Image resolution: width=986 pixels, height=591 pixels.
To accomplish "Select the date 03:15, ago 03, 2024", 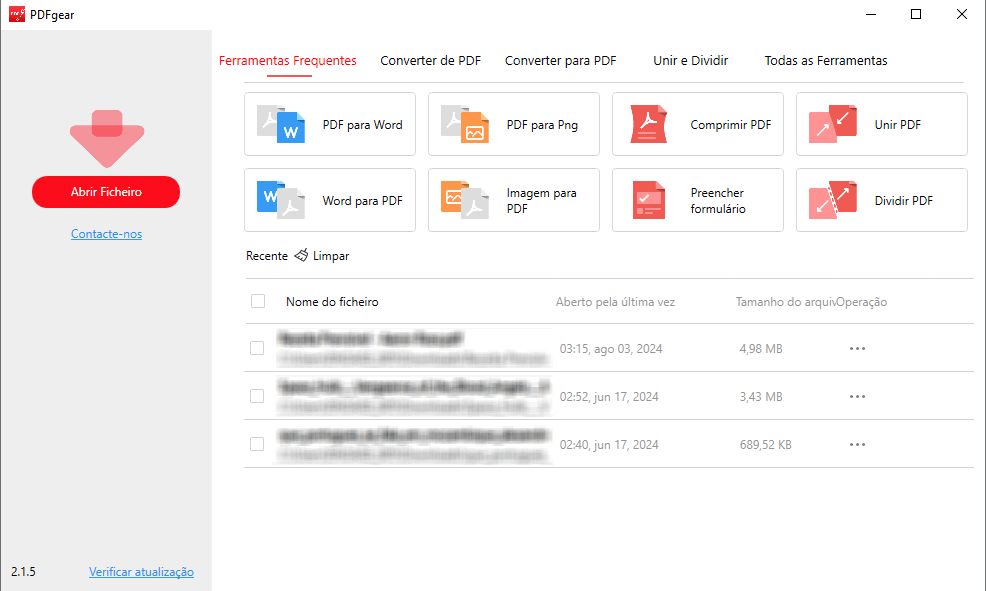I will point(611,349).
